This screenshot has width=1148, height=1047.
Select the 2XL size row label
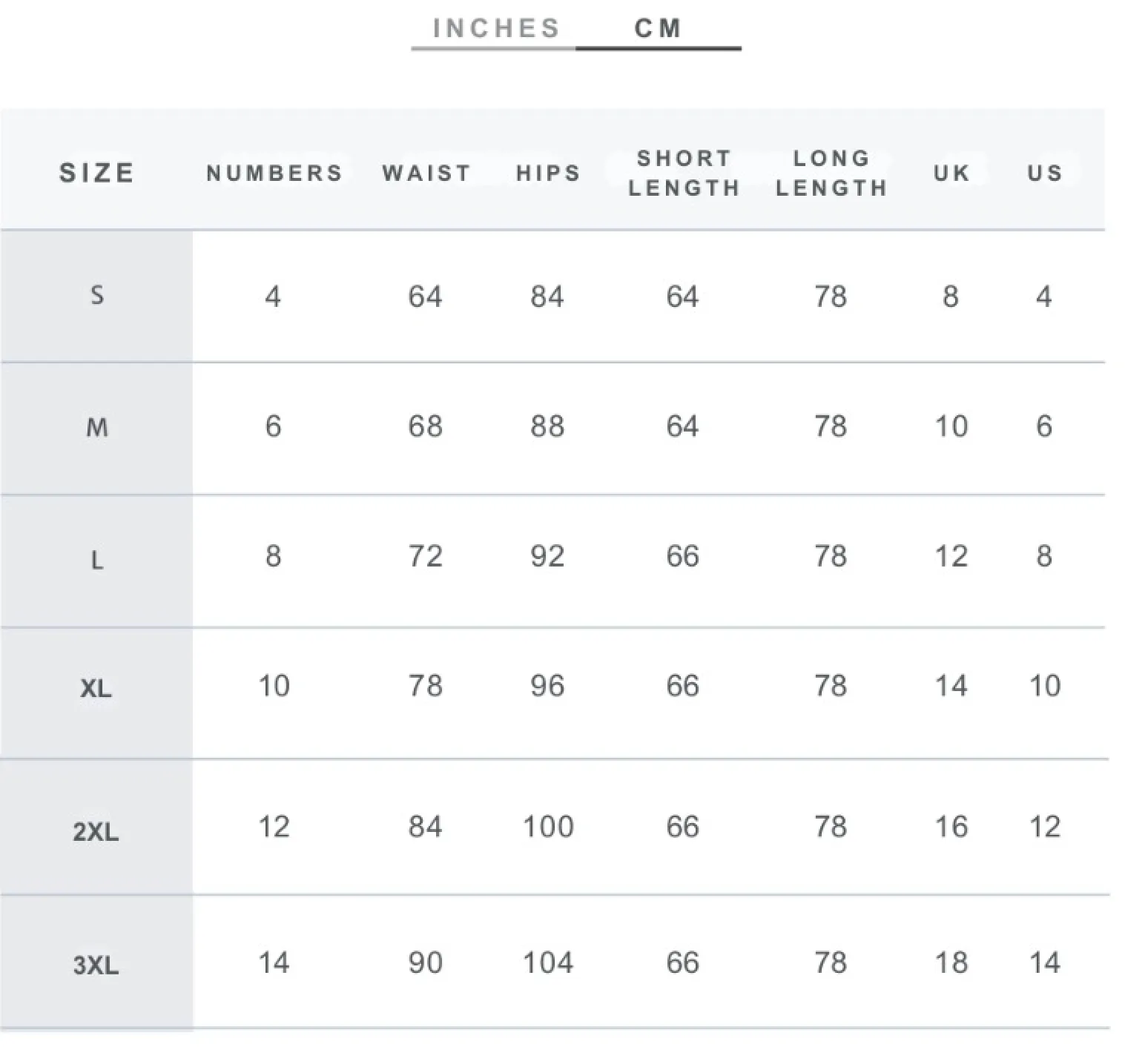point(96,831)
